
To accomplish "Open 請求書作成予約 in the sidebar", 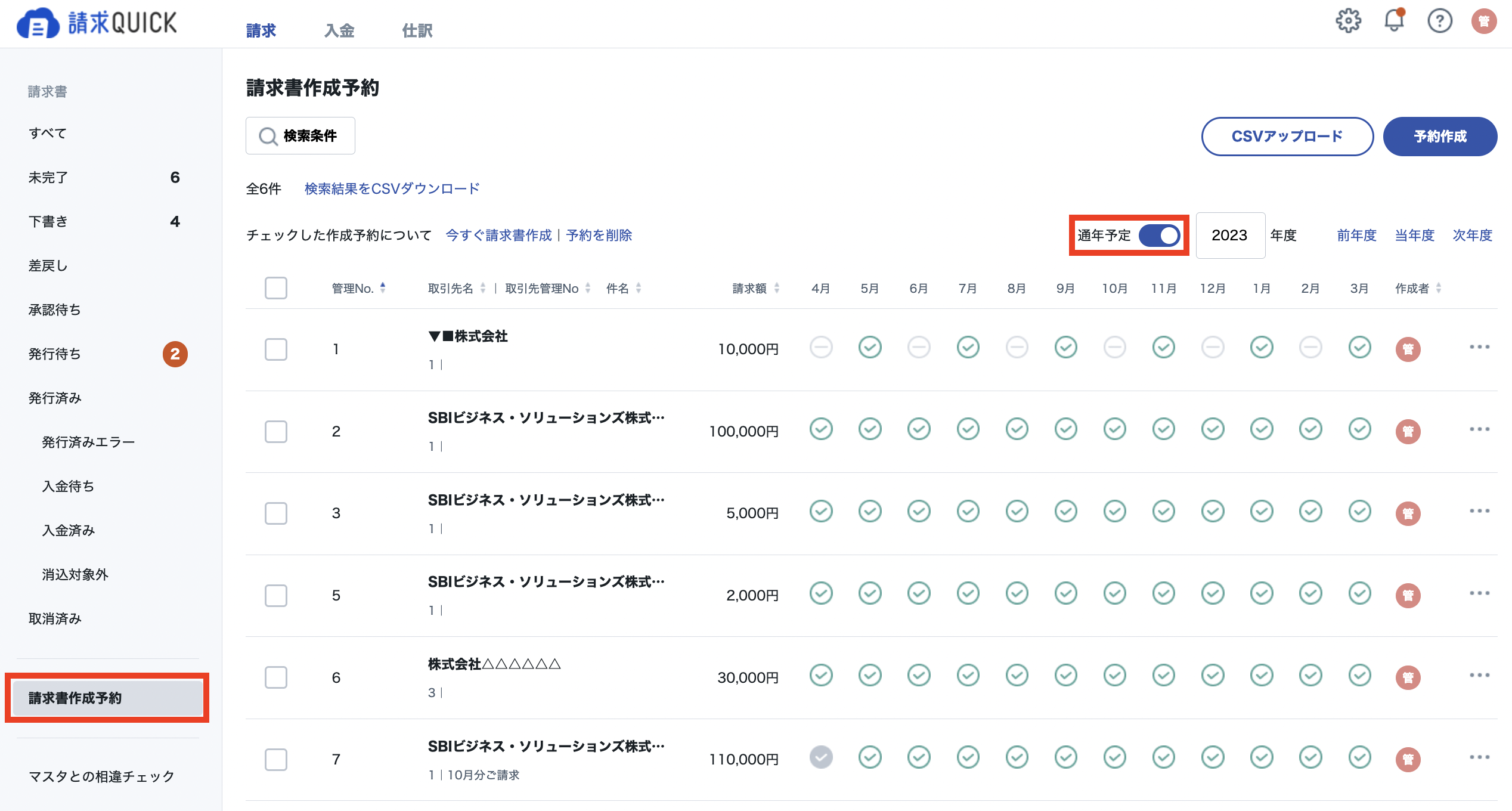I will [x=108, y=698].
